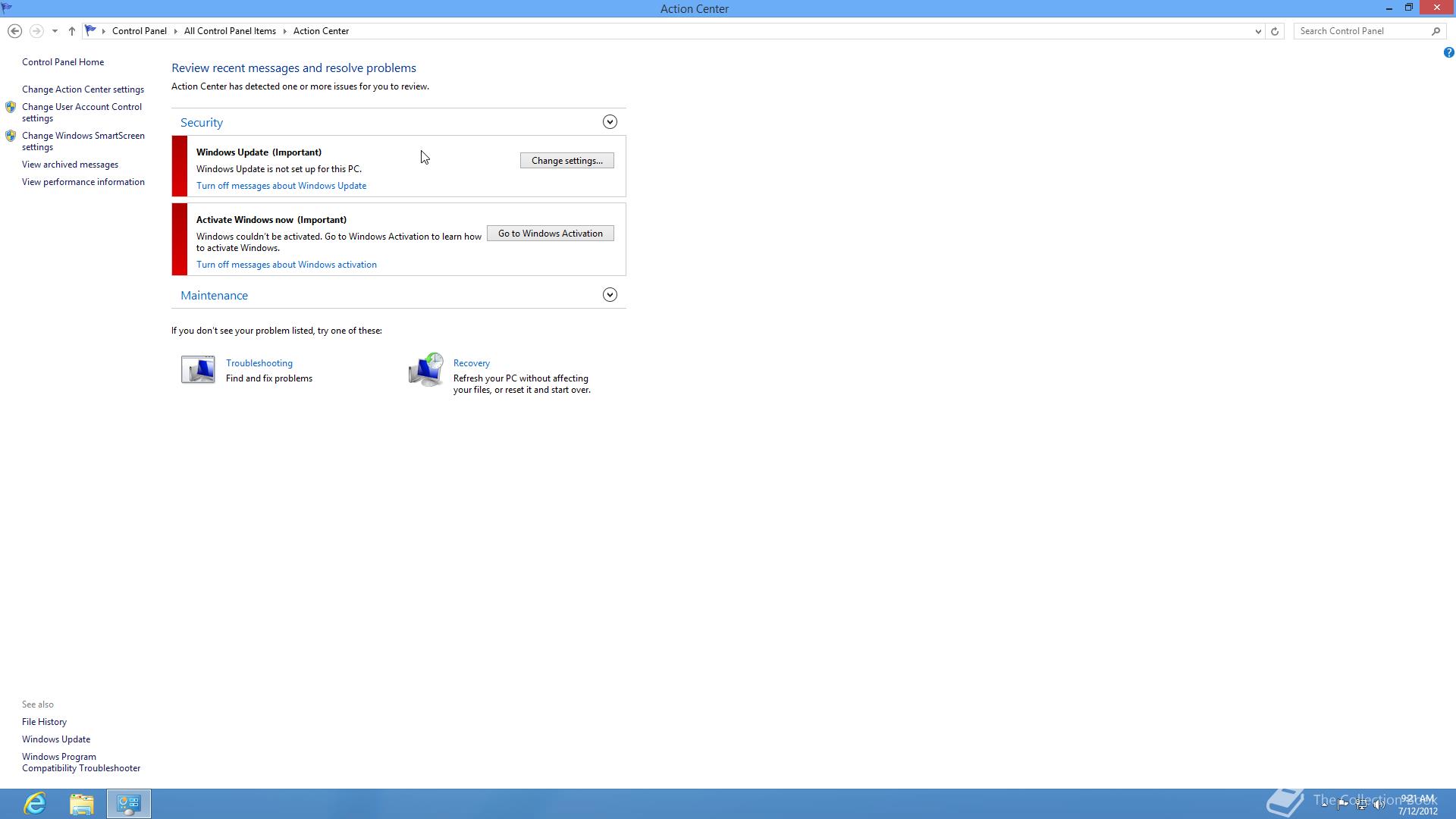Image resolution: width=1456 pixels, height=819 pixels.
Task: Open File Explorer from the taskbar
Action: pyautogui.click(x=82, y=804)
